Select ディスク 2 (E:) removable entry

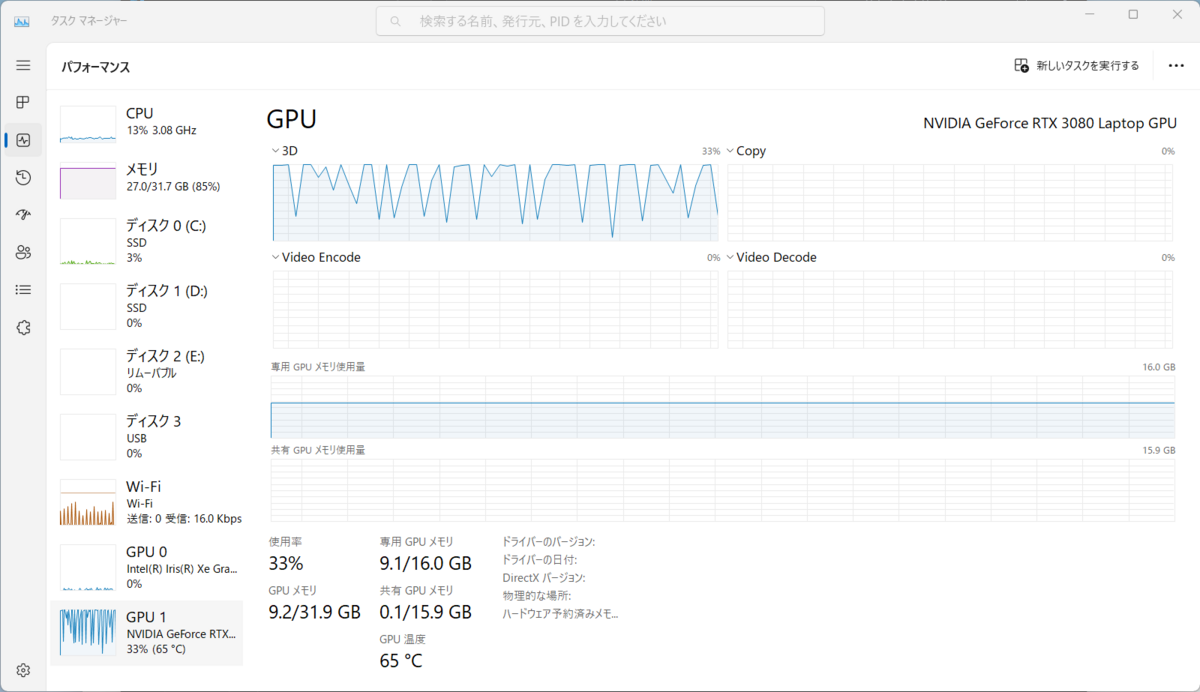(147, 371)
